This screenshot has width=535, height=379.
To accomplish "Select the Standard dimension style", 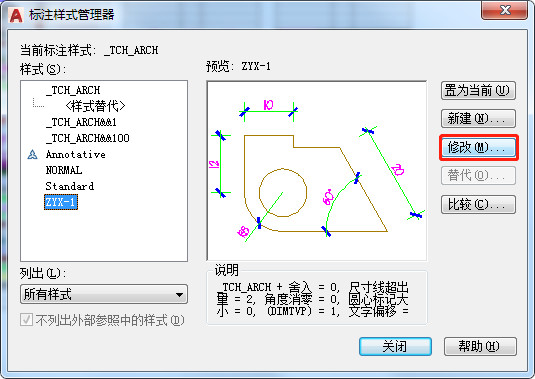I will pos(70,186).
